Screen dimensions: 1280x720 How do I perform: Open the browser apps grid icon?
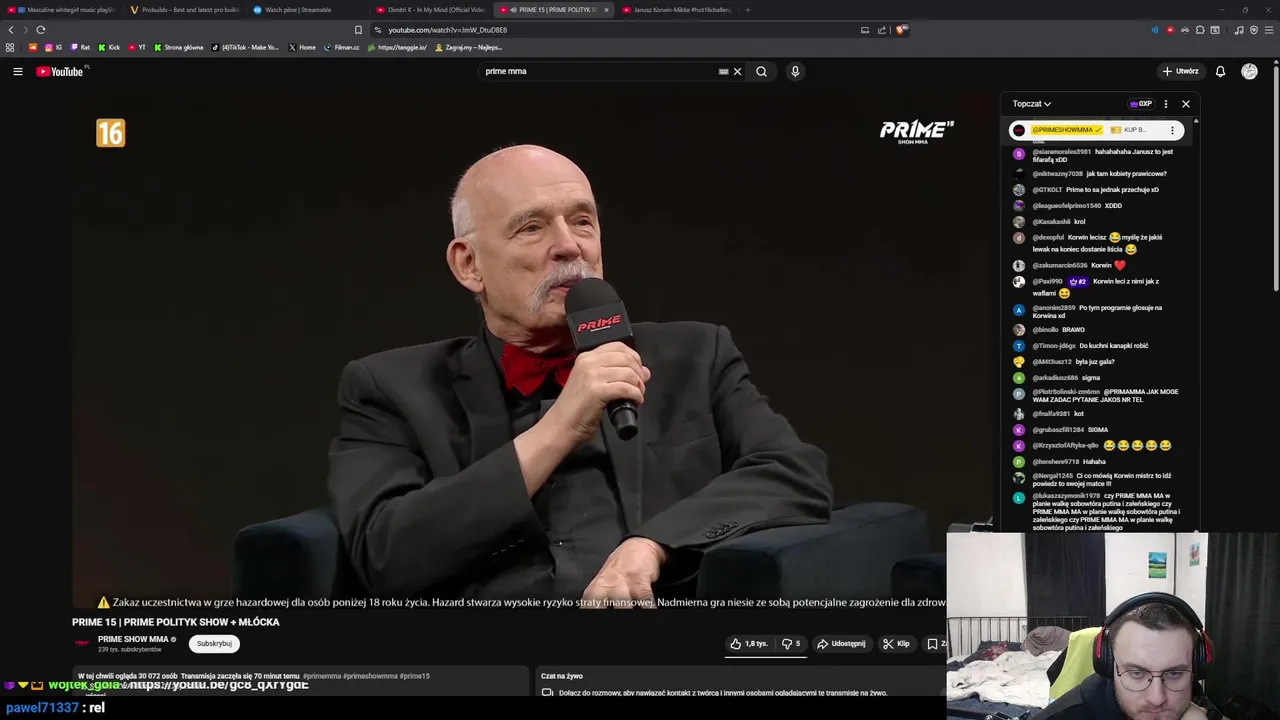coord(10,47)
